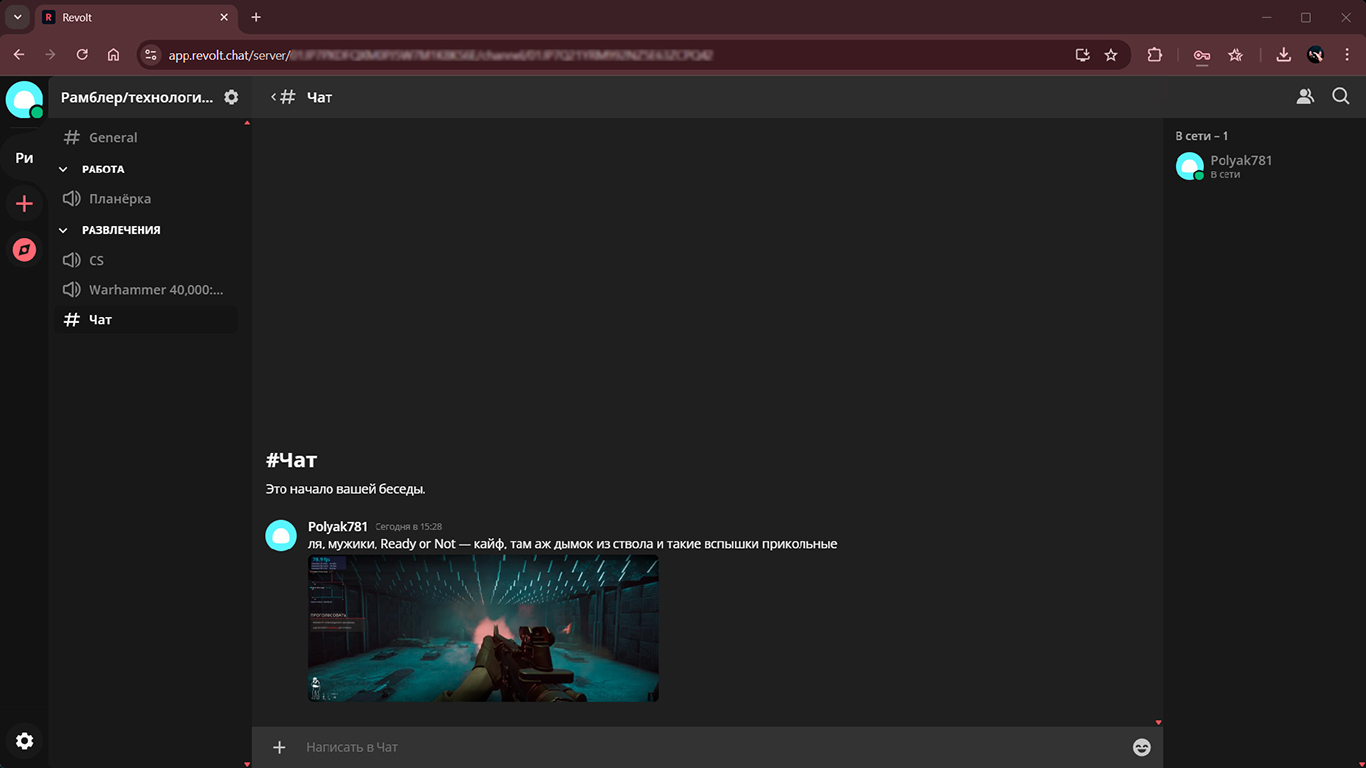Open channel search magnifier

(x=1341, y=97)
